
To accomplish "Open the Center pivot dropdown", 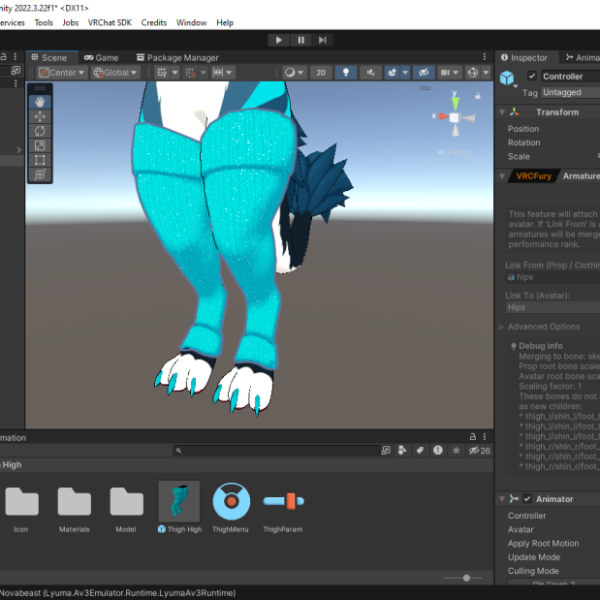I will pos(62,72).
